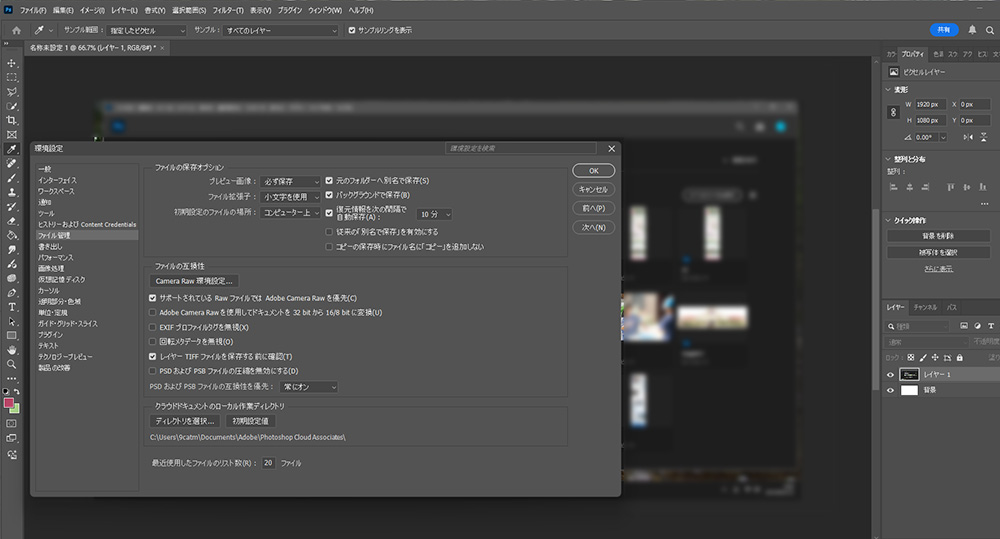Click the OK button in preferences
This screenshot has width=1000, height=539.
coord(593,170)
